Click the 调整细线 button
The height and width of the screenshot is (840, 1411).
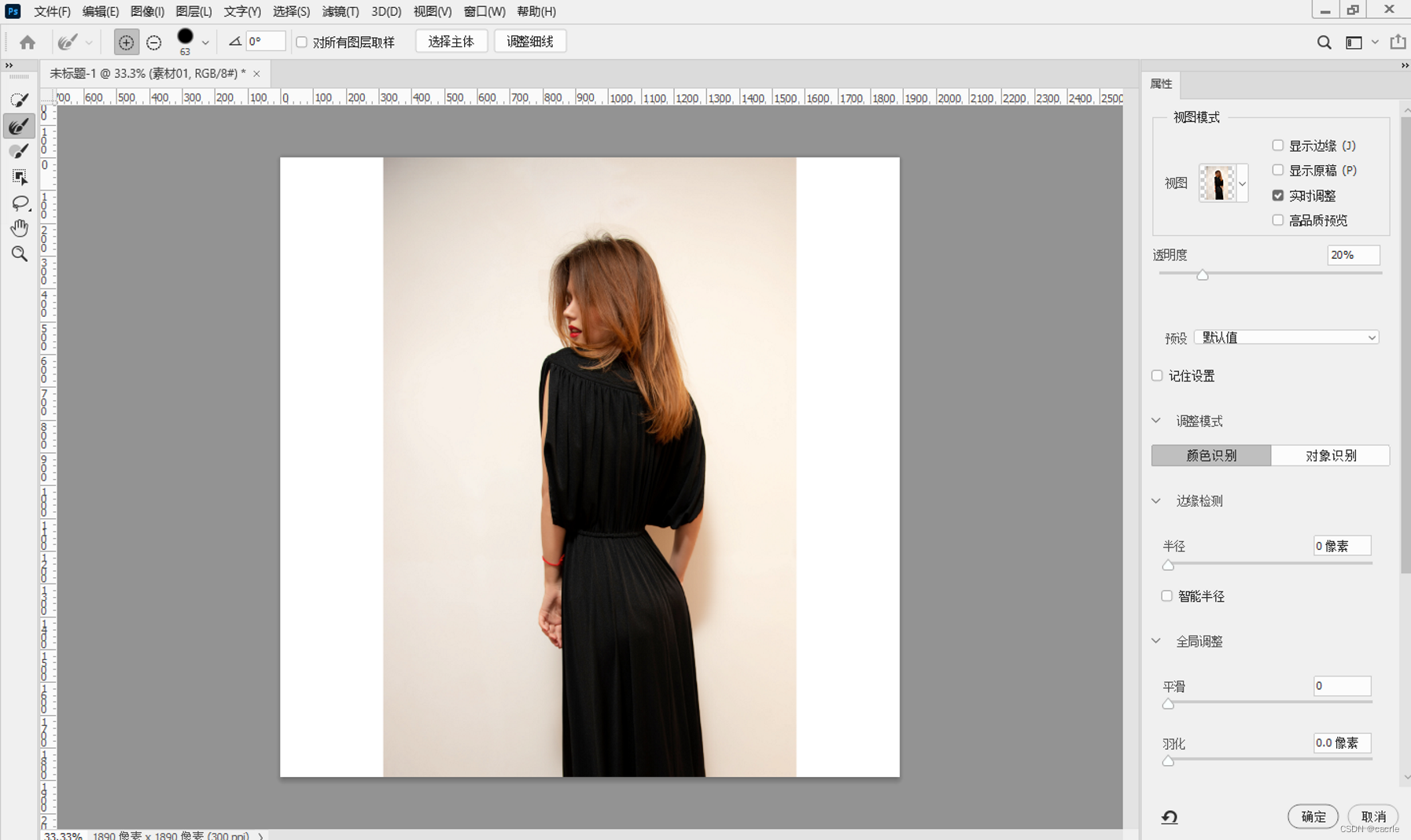(x=530, y=42)
